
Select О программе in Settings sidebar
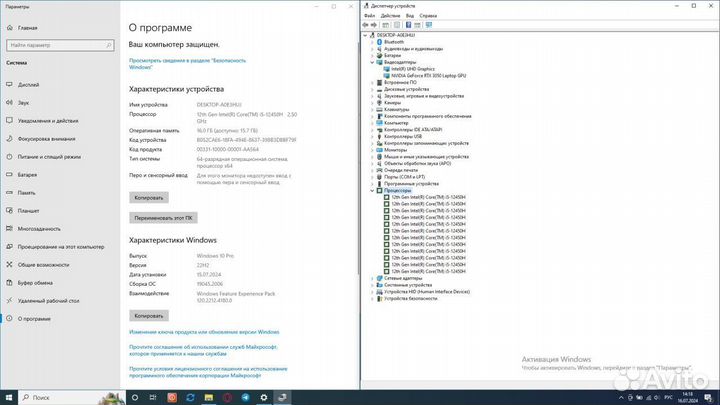[x=34, y=319]
